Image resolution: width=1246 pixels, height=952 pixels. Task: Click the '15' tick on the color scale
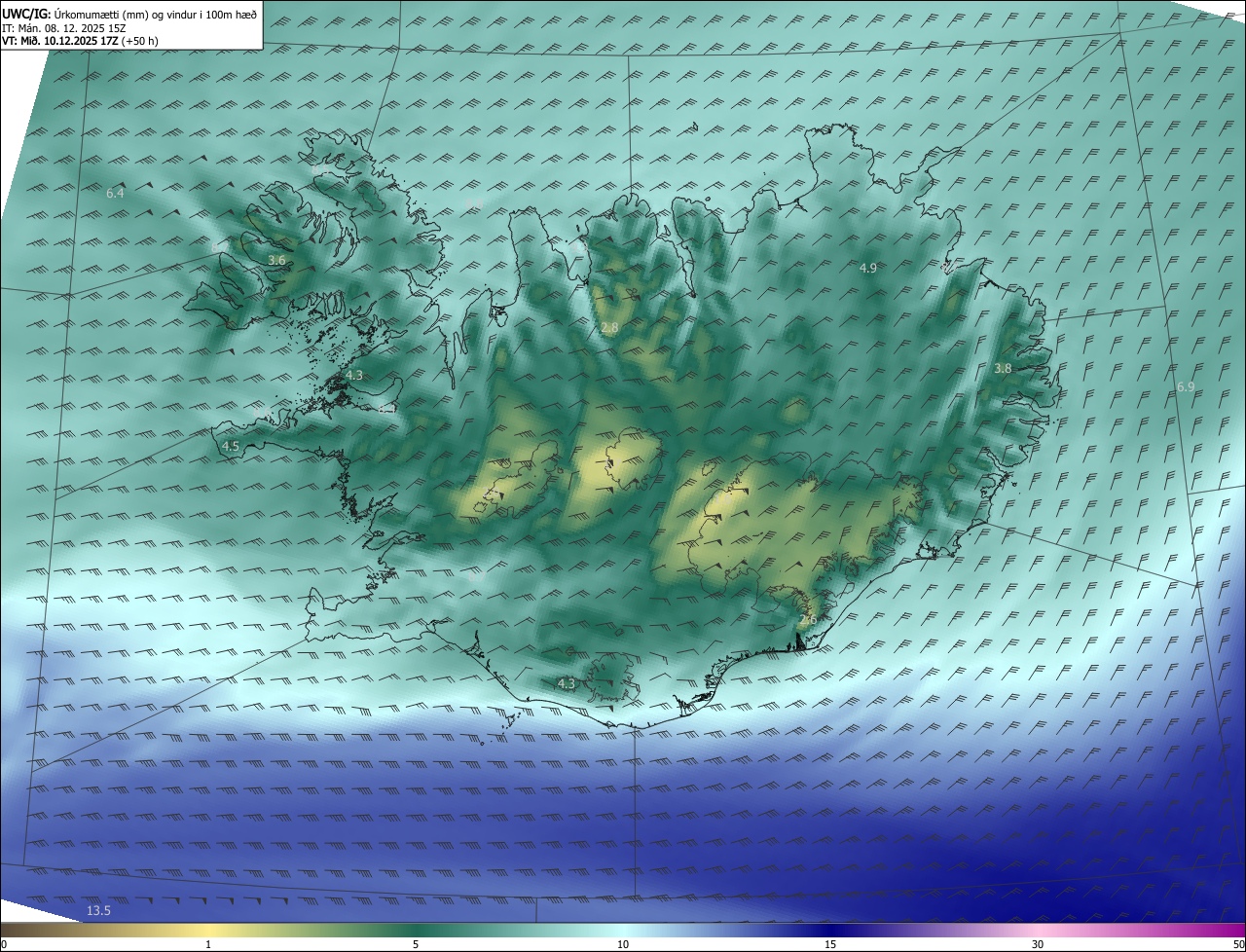(x=830, y=944)
